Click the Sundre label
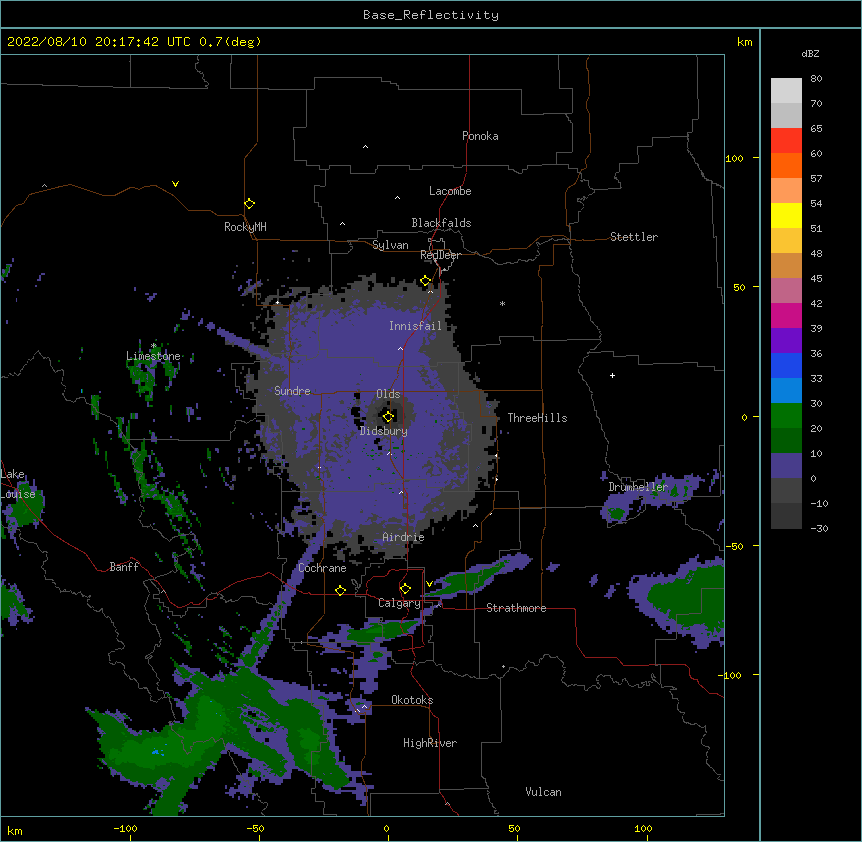This screenshot has height=842, width=862. tap(292, 391)
